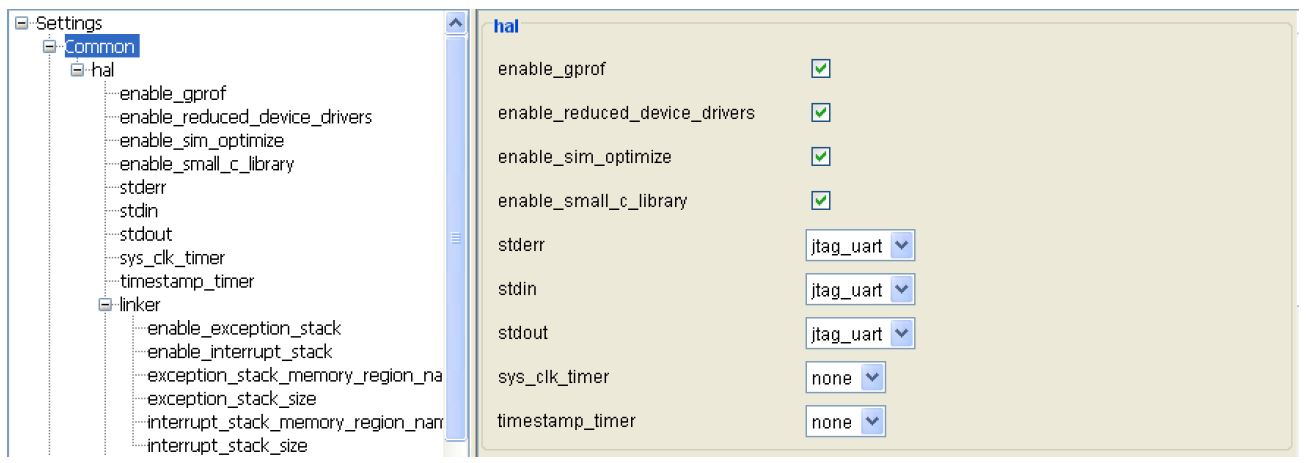Uncheck enable_reduced_device_drivers checkbox
Screen dimensions: 1308x463
tap(820, 113)
